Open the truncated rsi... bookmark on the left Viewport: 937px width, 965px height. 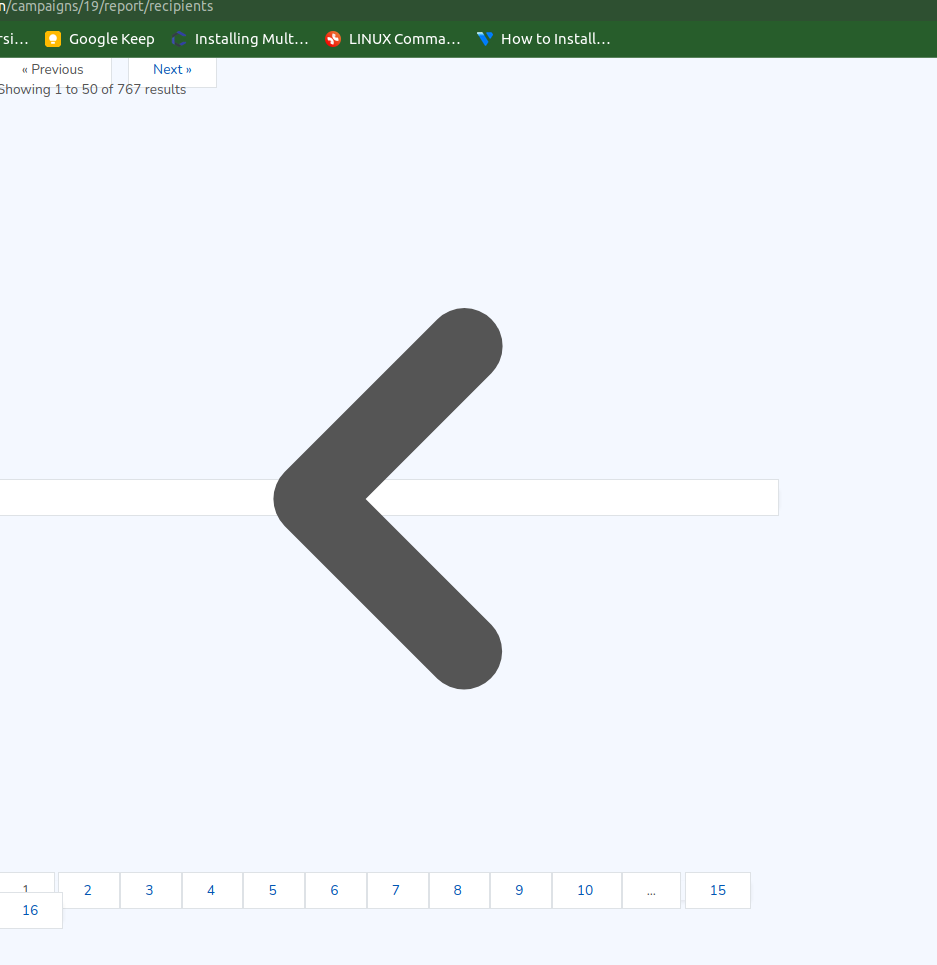coord(14,39)
